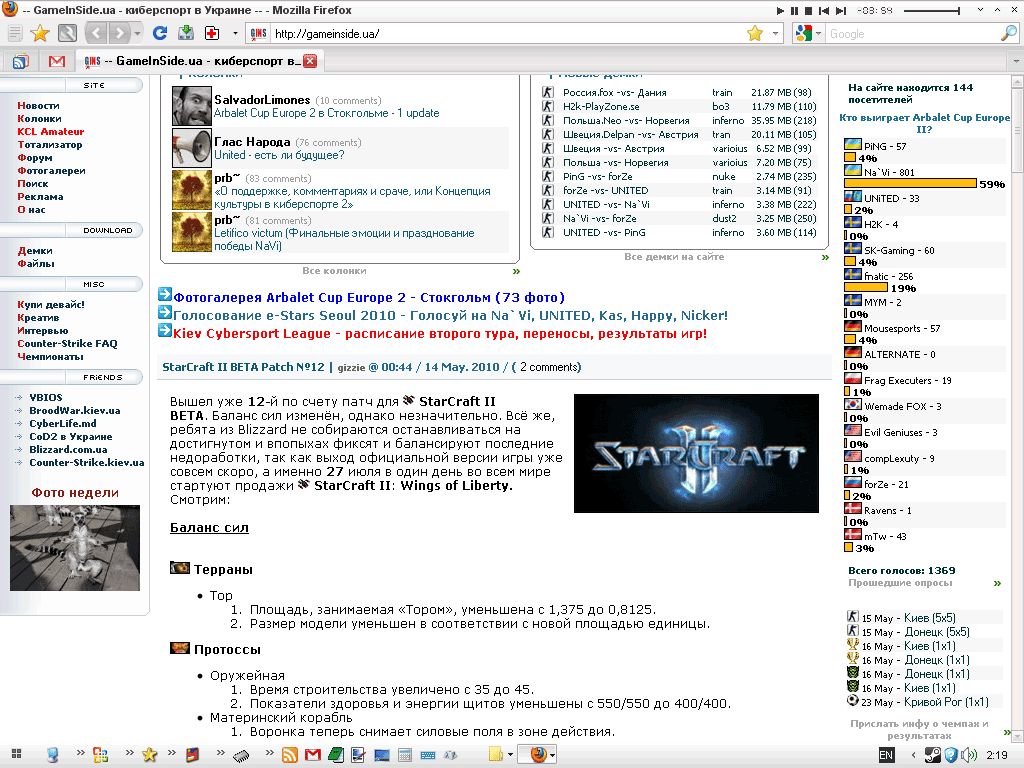Screen dimensions: 1024x768
Task: Open the BroodWar.kiev.ua friends link
Action: point(74,410)
